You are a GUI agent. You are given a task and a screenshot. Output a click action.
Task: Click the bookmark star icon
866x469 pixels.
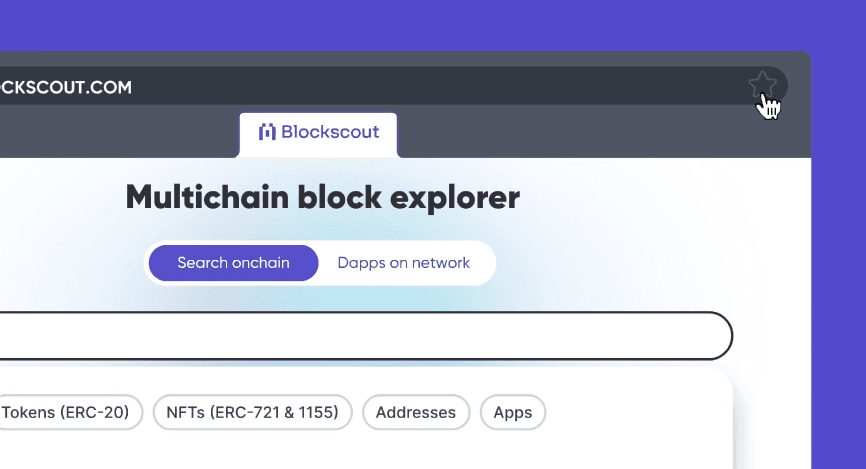[x=762, y=85]
